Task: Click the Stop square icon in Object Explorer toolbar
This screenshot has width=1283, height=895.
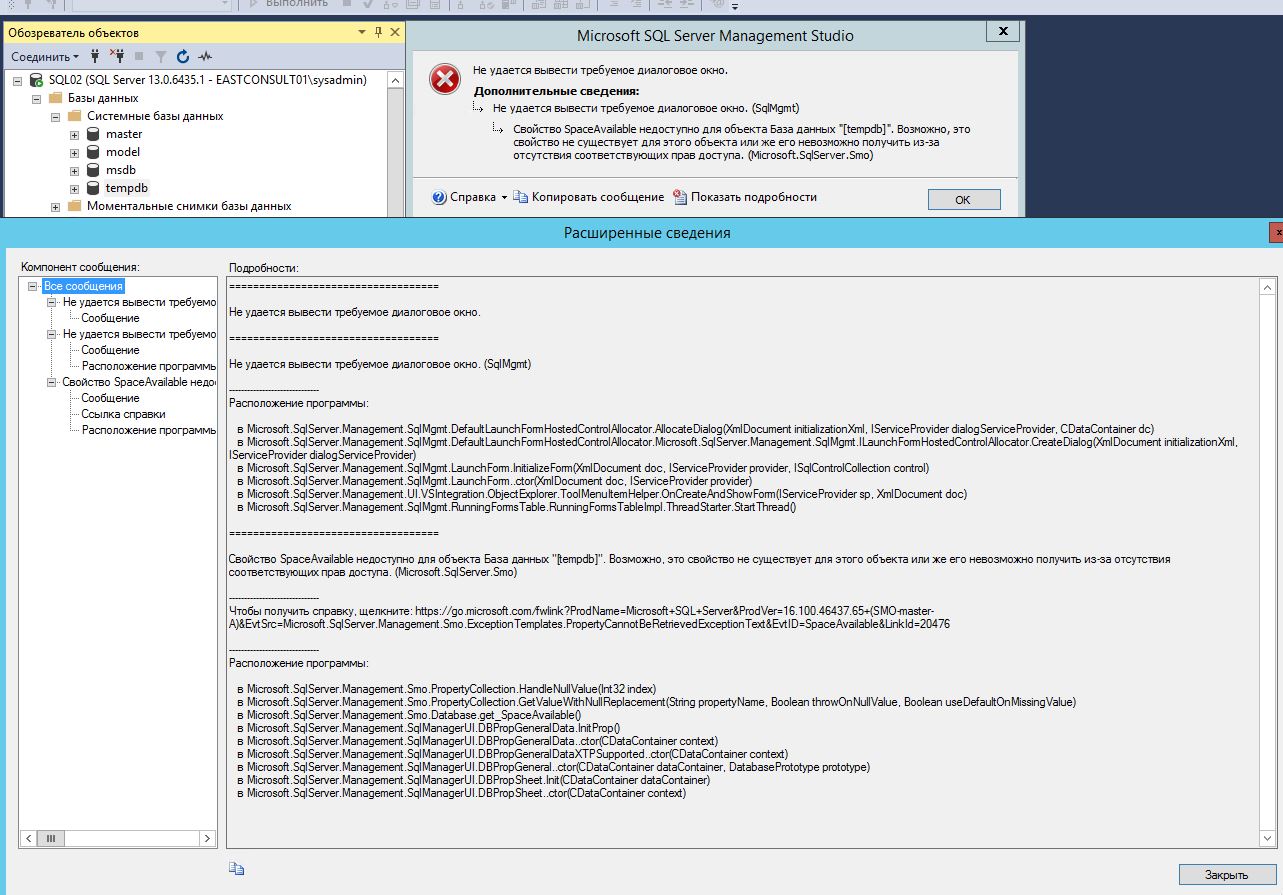Action: pyautogui.click(x=138, y=57)
